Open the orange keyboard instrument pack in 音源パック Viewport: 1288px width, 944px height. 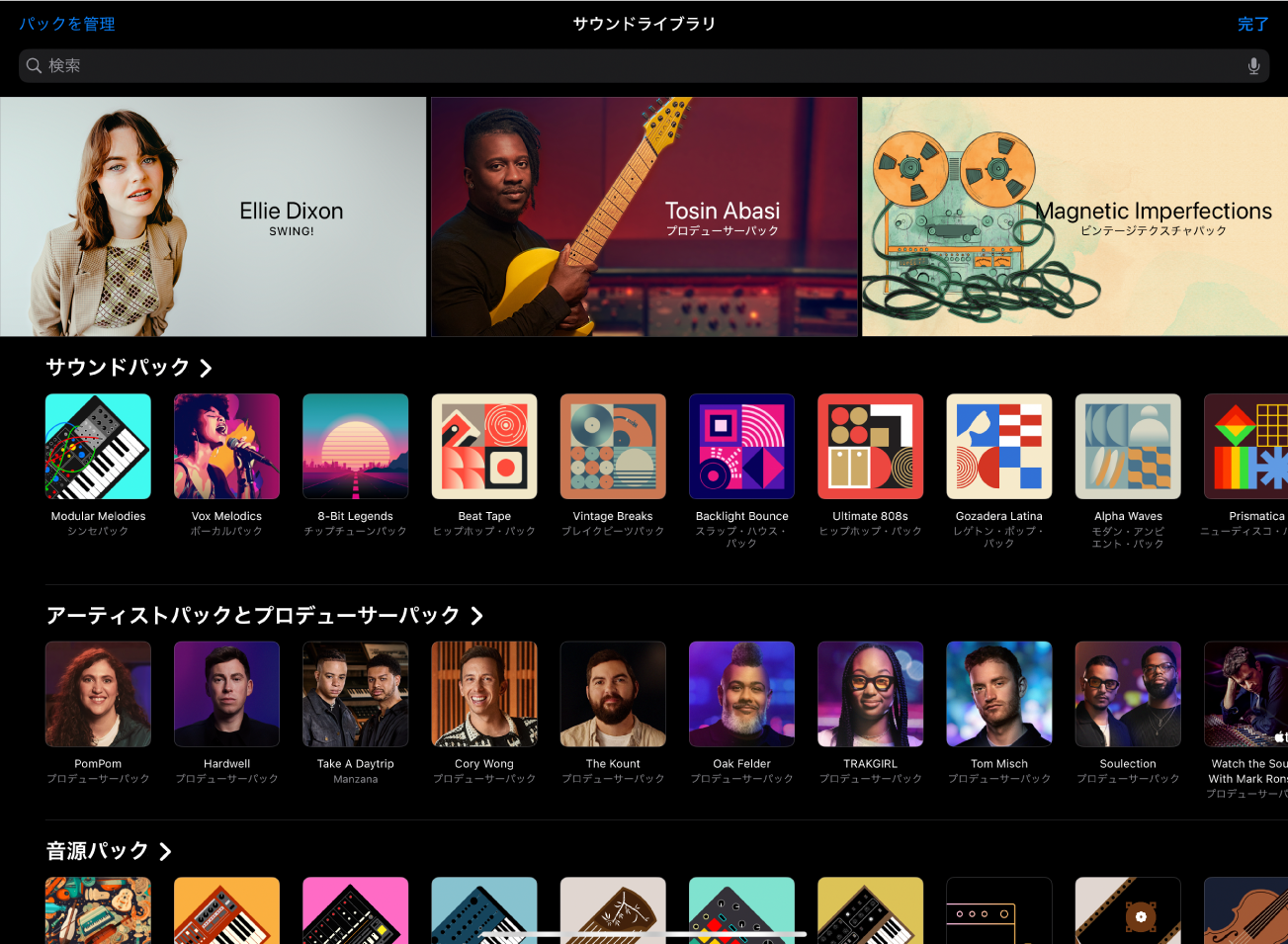click(226, 910)
